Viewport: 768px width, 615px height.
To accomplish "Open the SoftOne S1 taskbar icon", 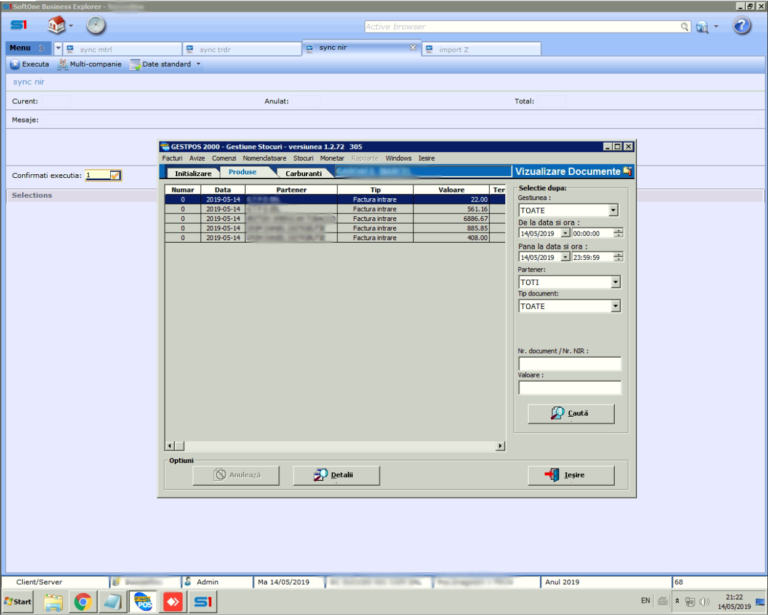I will click(x=203, y=602).
